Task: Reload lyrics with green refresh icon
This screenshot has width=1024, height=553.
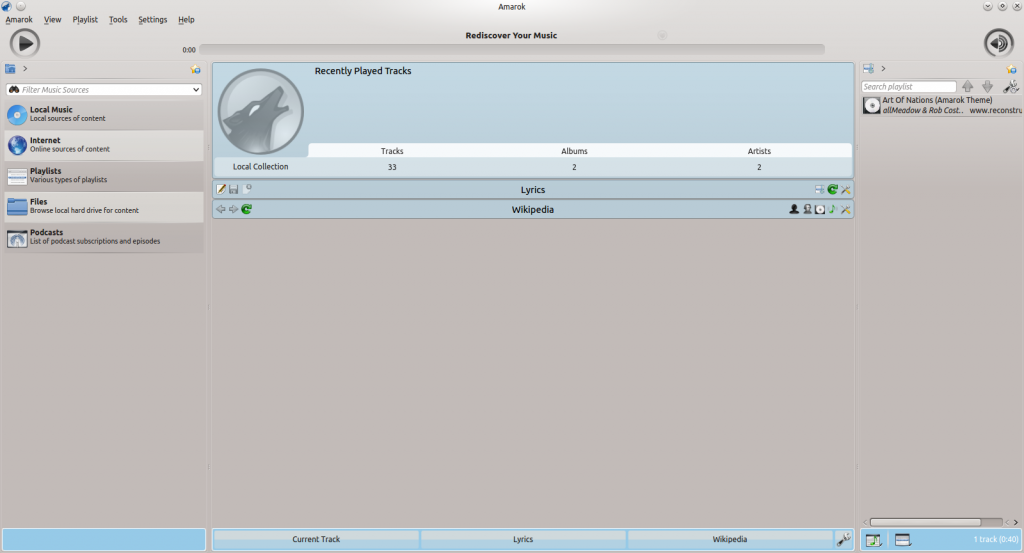Action: (833, 190)
